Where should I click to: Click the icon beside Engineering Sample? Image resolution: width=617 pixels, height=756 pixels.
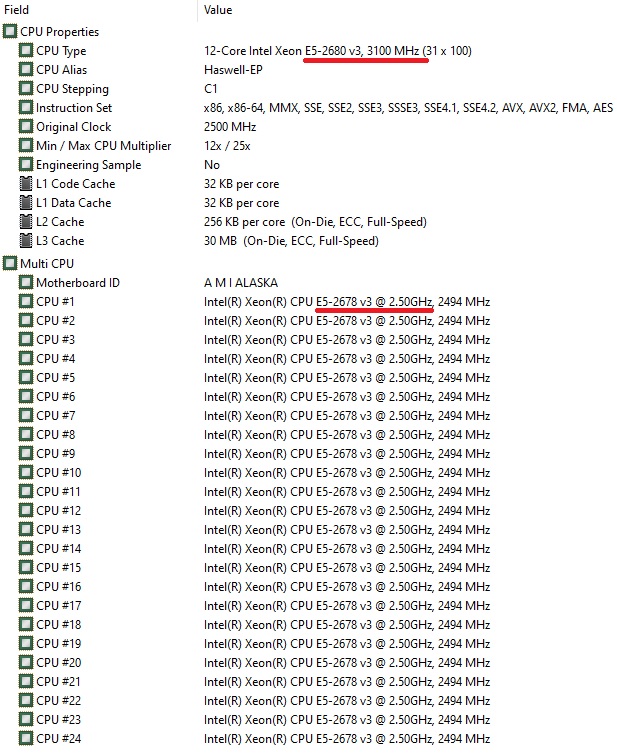pos(26,164)
